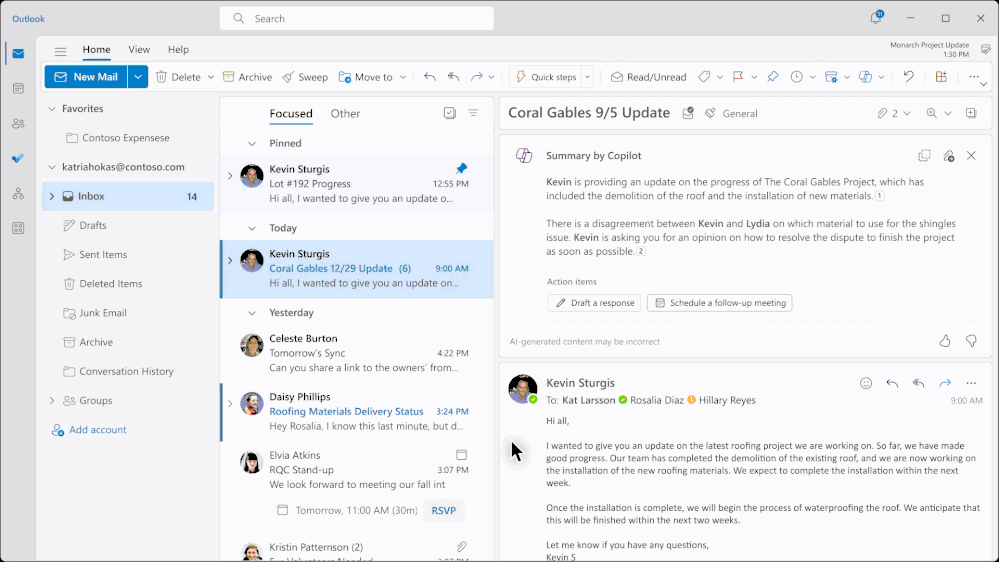This screenshot has width=999, height=562.
Task: Unpin the Lot #192 Progress email
Action: pos(461,168)
